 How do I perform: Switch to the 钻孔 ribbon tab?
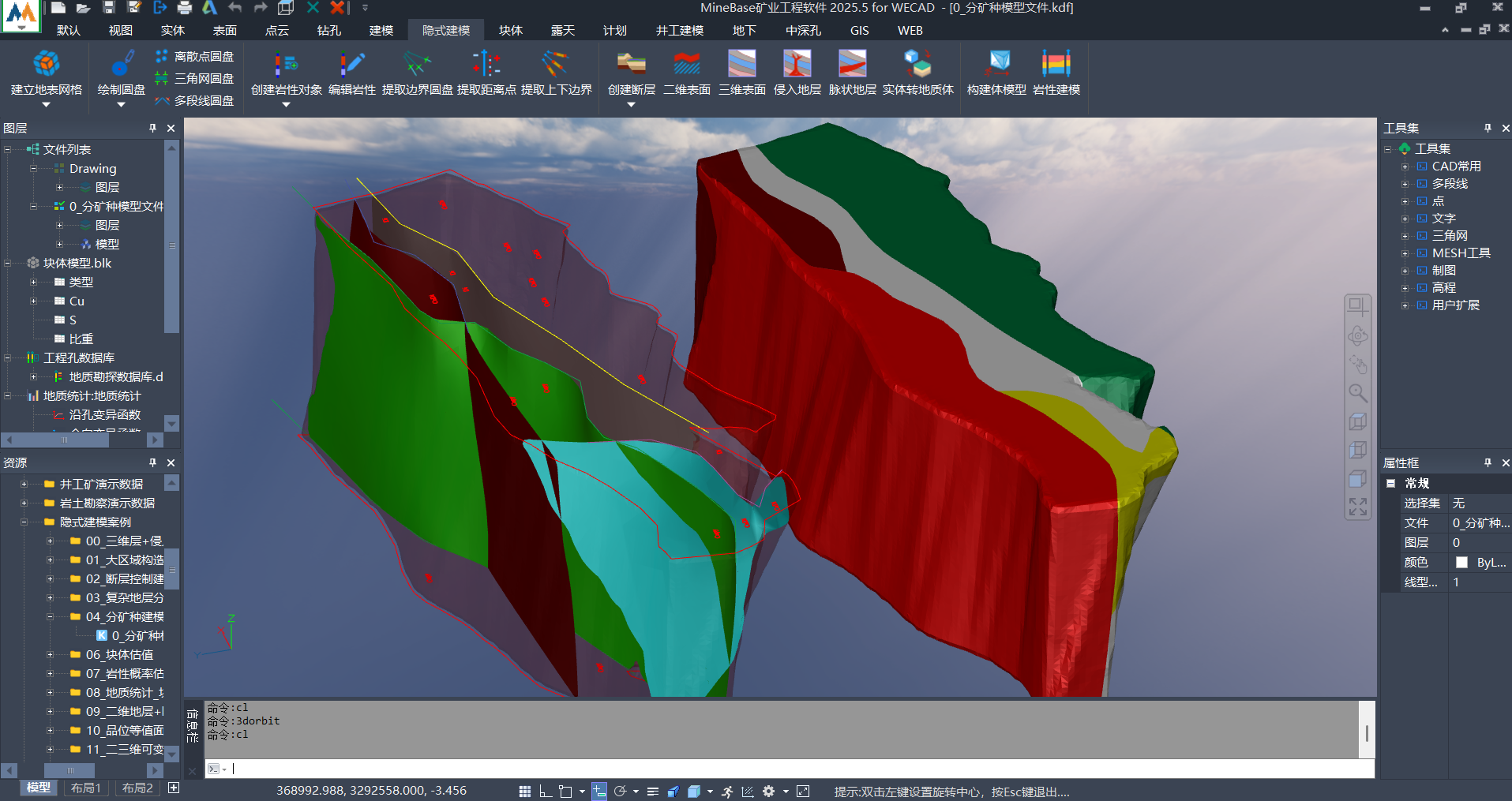(328, 31)
